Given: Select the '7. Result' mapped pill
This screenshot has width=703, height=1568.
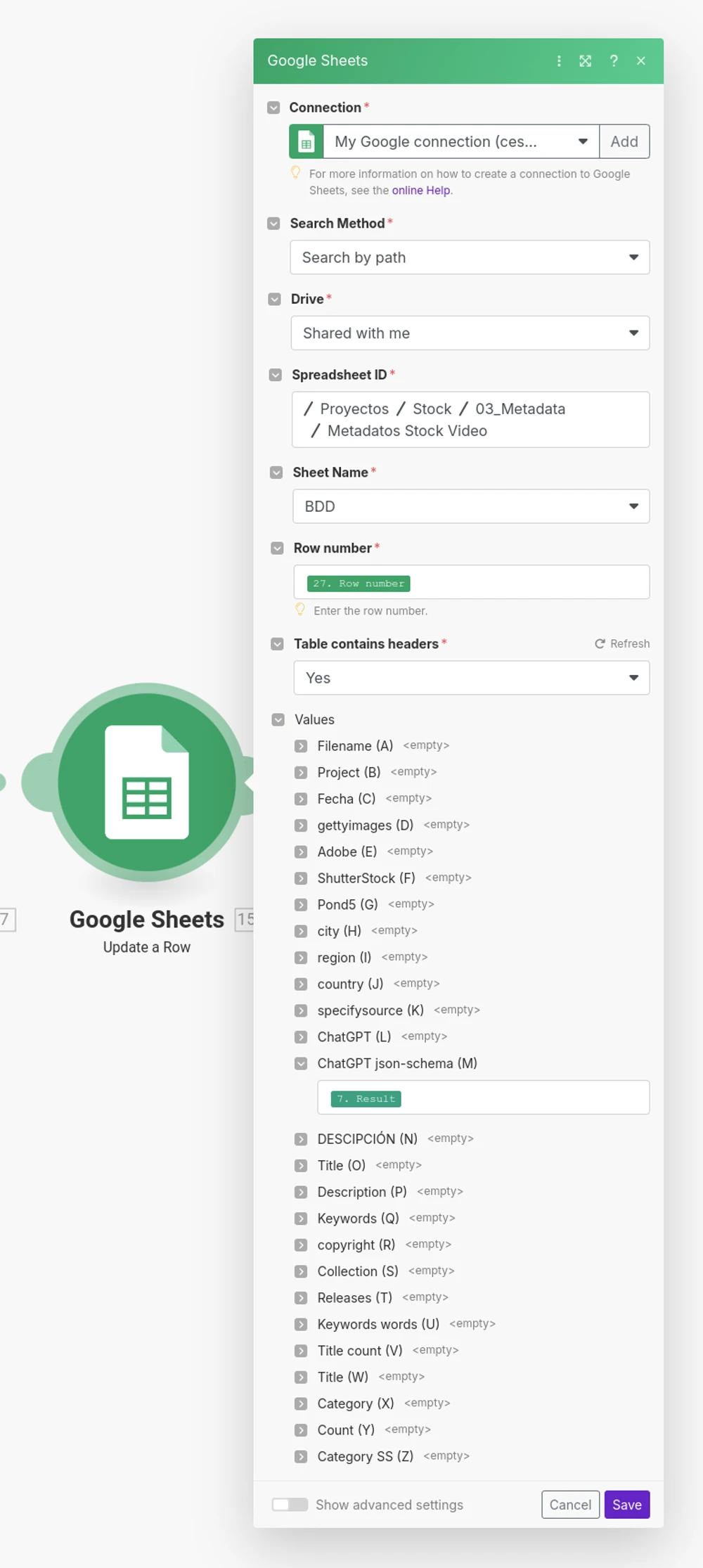Looking at the screenshot, I should 366,1099.
